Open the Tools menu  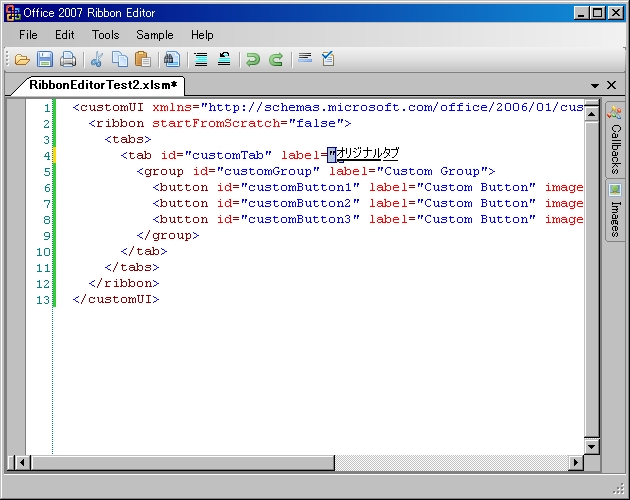[x=106, y=35]
